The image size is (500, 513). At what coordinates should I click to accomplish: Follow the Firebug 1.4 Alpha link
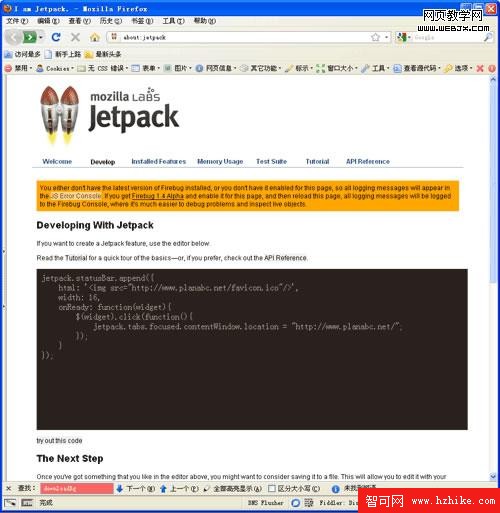pos(158,196)
